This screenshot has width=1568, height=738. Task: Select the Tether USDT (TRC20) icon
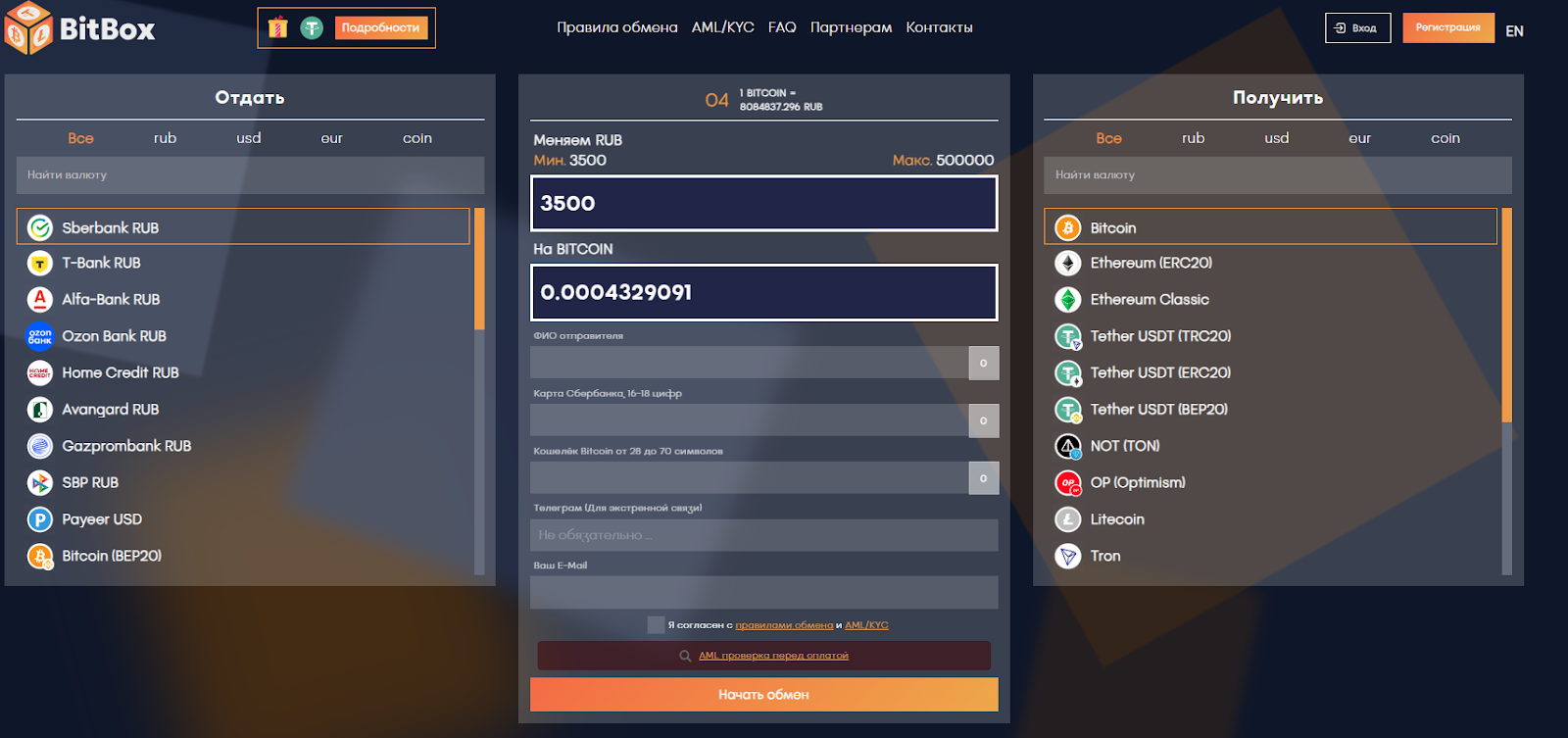pos(1068,336)
